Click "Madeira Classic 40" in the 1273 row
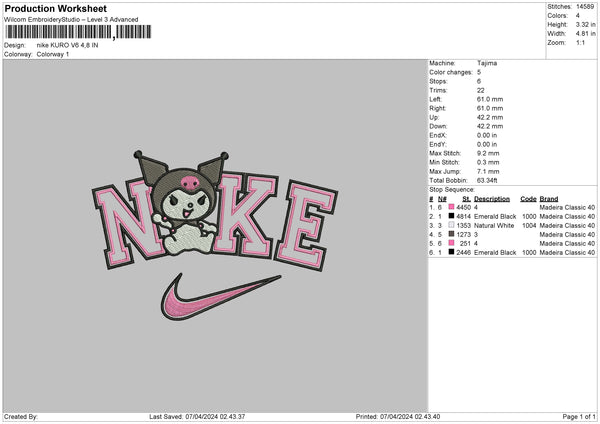The height and width of the screenshot is (424, 600). [x=567, y=234]
